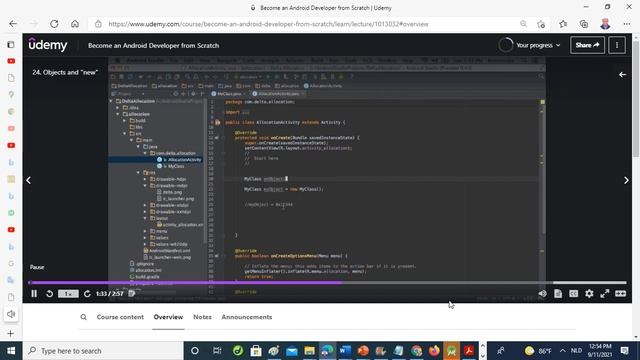The height and width of the screenshot is (360, 640).
Task: Switch NLD input language indicator
Action: click(576, 351)
